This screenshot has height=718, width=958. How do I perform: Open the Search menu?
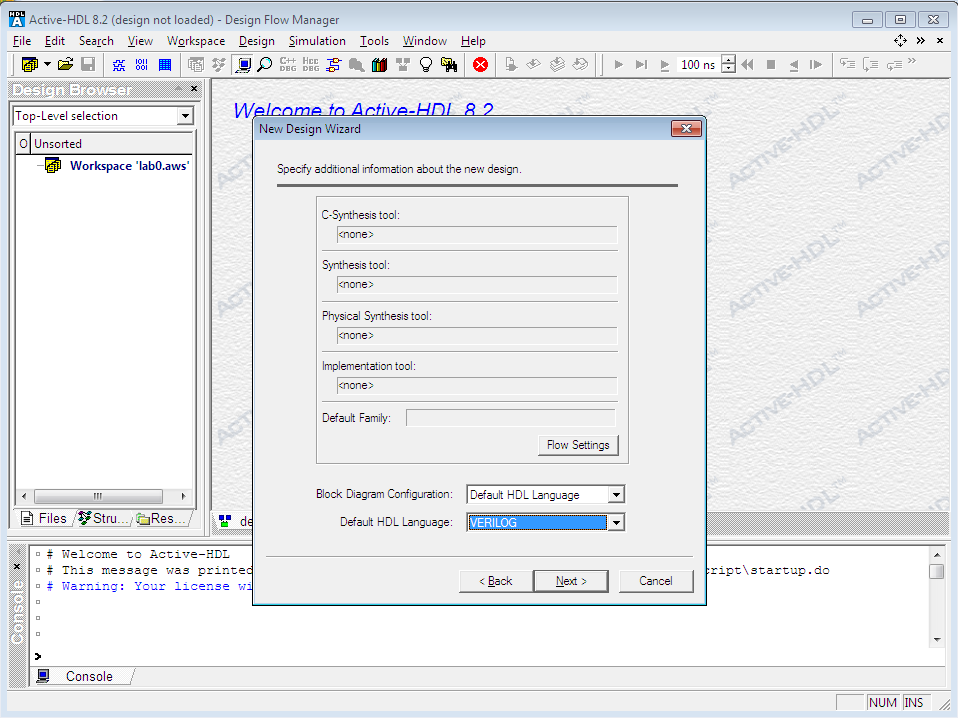coord(96,41)
